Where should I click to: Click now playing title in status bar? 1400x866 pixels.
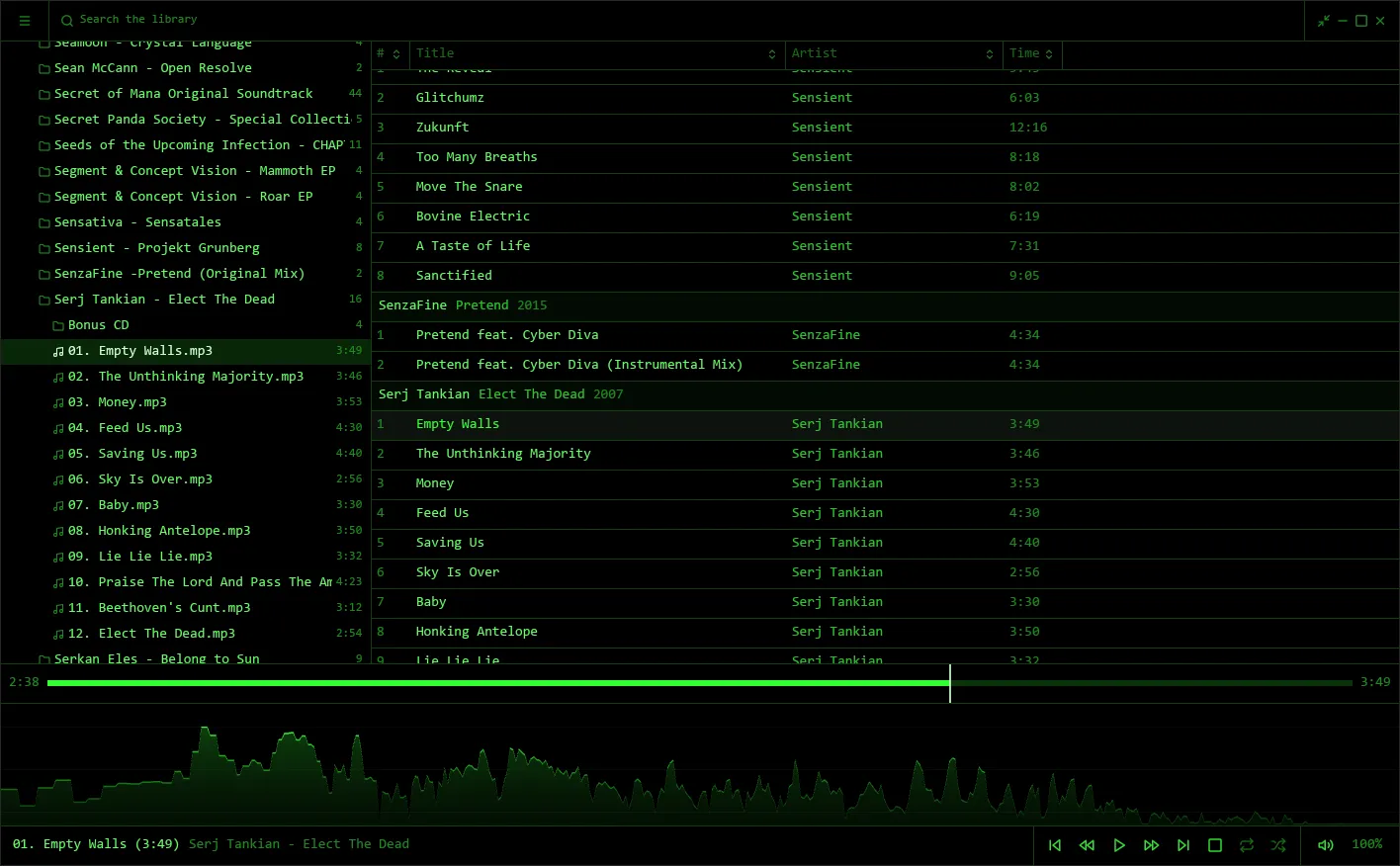(x=96, y=844)
